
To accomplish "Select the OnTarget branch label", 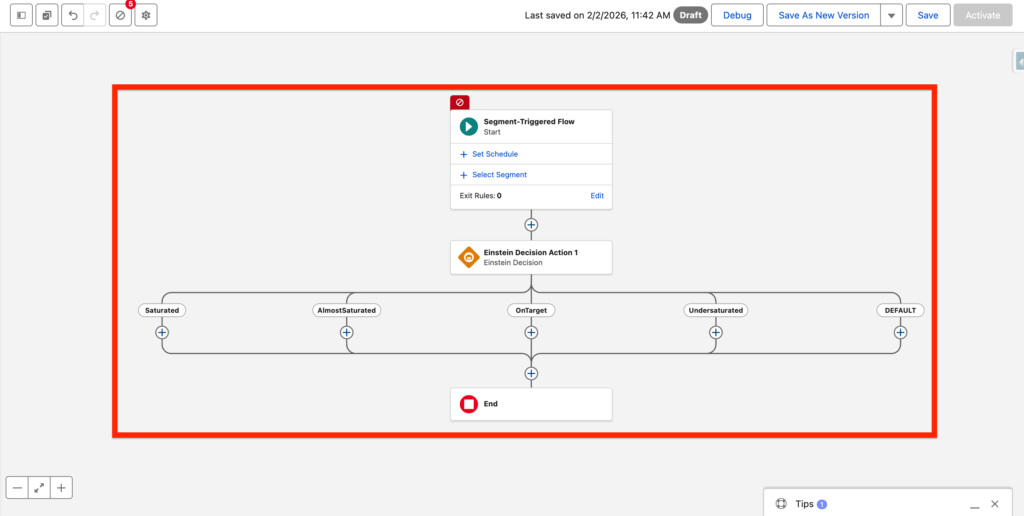I will [531, 310].
